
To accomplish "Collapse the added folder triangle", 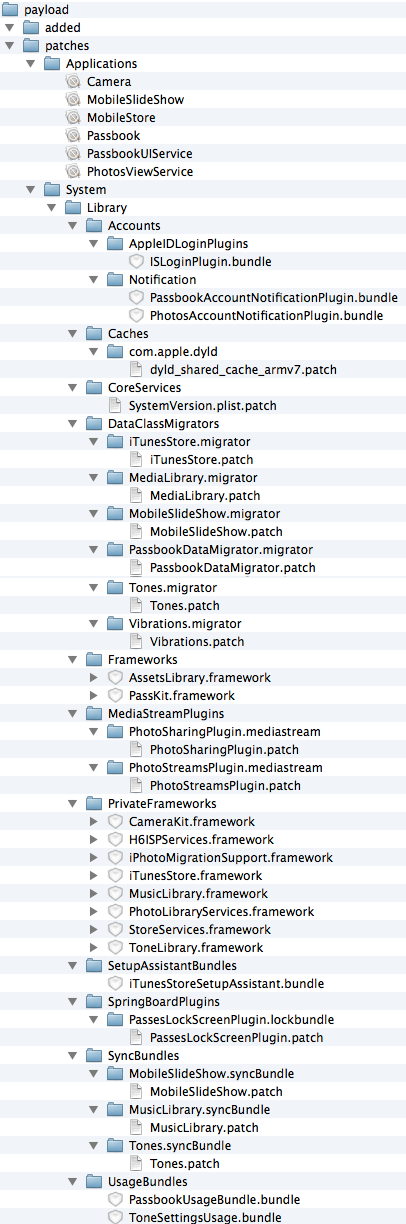I will 9,28.
